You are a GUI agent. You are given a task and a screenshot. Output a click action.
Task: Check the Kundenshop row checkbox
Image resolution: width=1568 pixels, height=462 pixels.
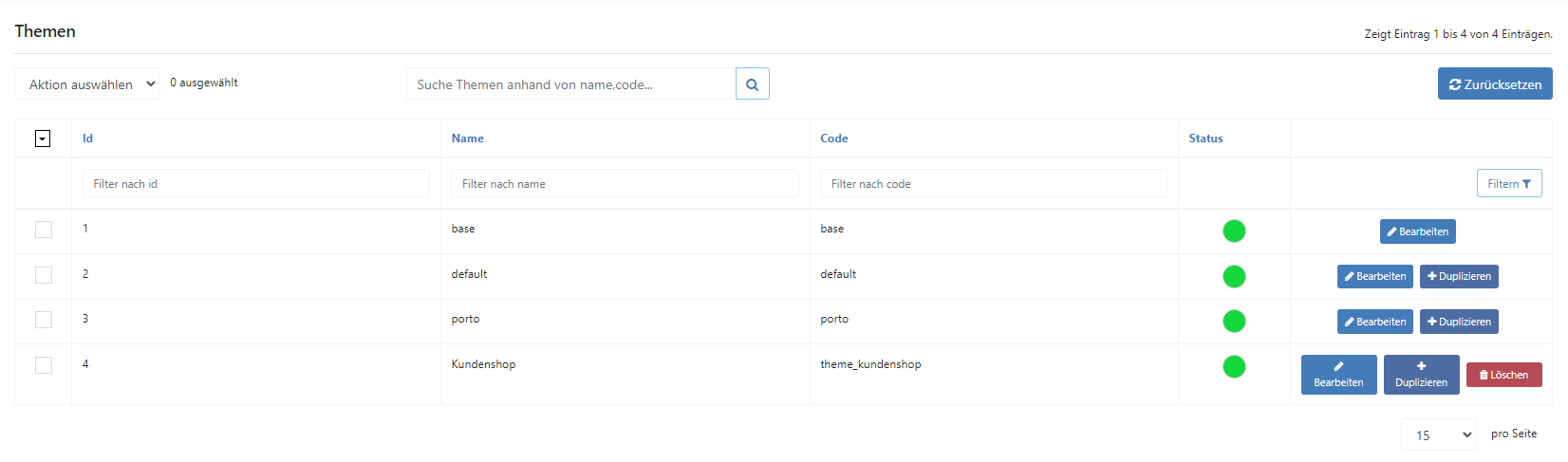tap(44, 365)
